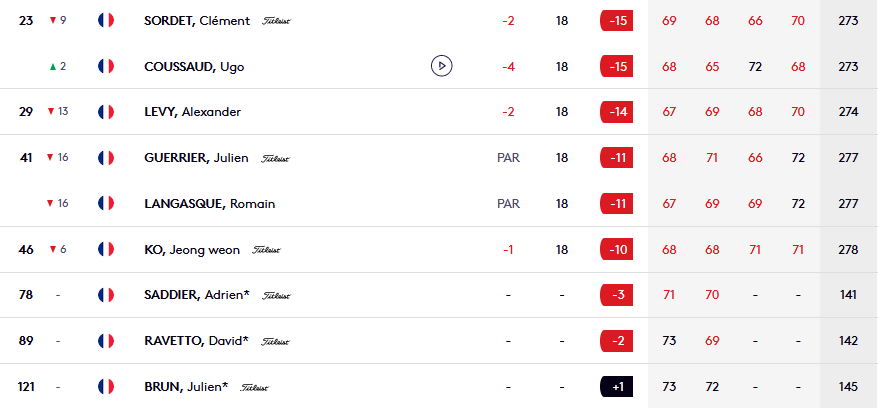Viewport: 878px width, 408px height.
Task: Expand the GUERRIER, Julien row via -11 badge
Action: (616, 157)
